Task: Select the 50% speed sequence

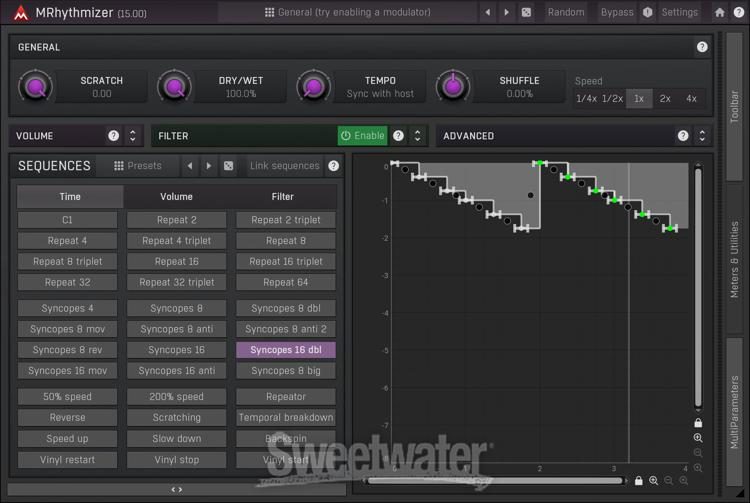Action: coord(67,396)
